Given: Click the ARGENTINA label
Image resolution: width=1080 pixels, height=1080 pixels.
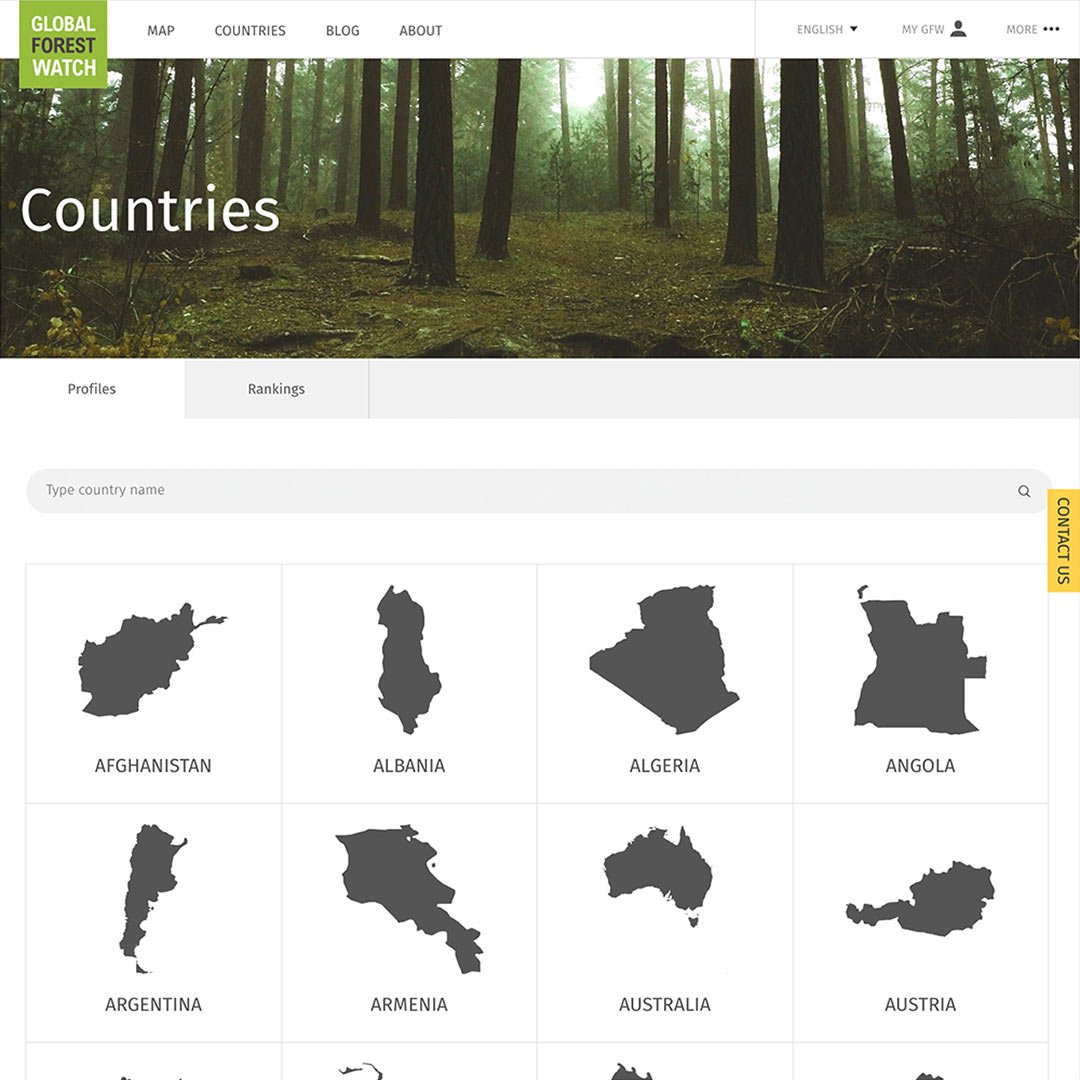Looking at the screenshot, I should pos(153,1005).
